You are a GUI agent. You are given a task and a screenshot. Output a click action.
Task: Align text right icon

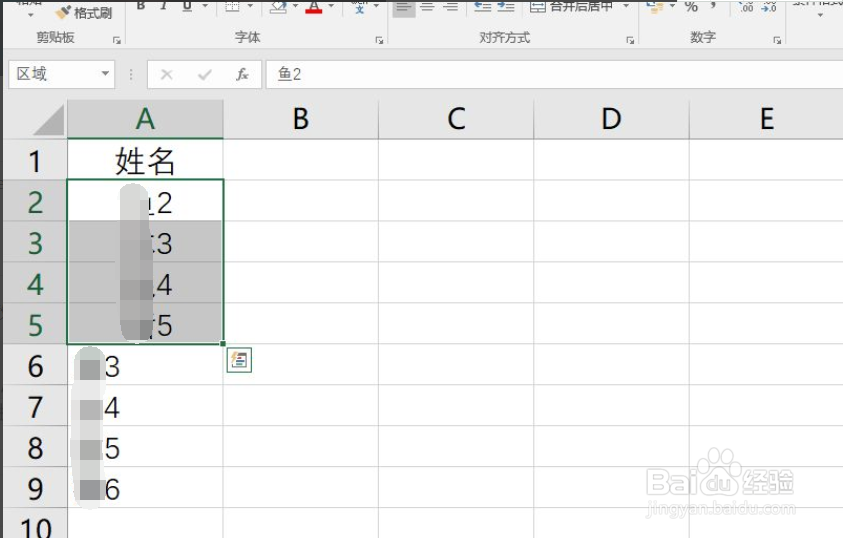(451, 7)
